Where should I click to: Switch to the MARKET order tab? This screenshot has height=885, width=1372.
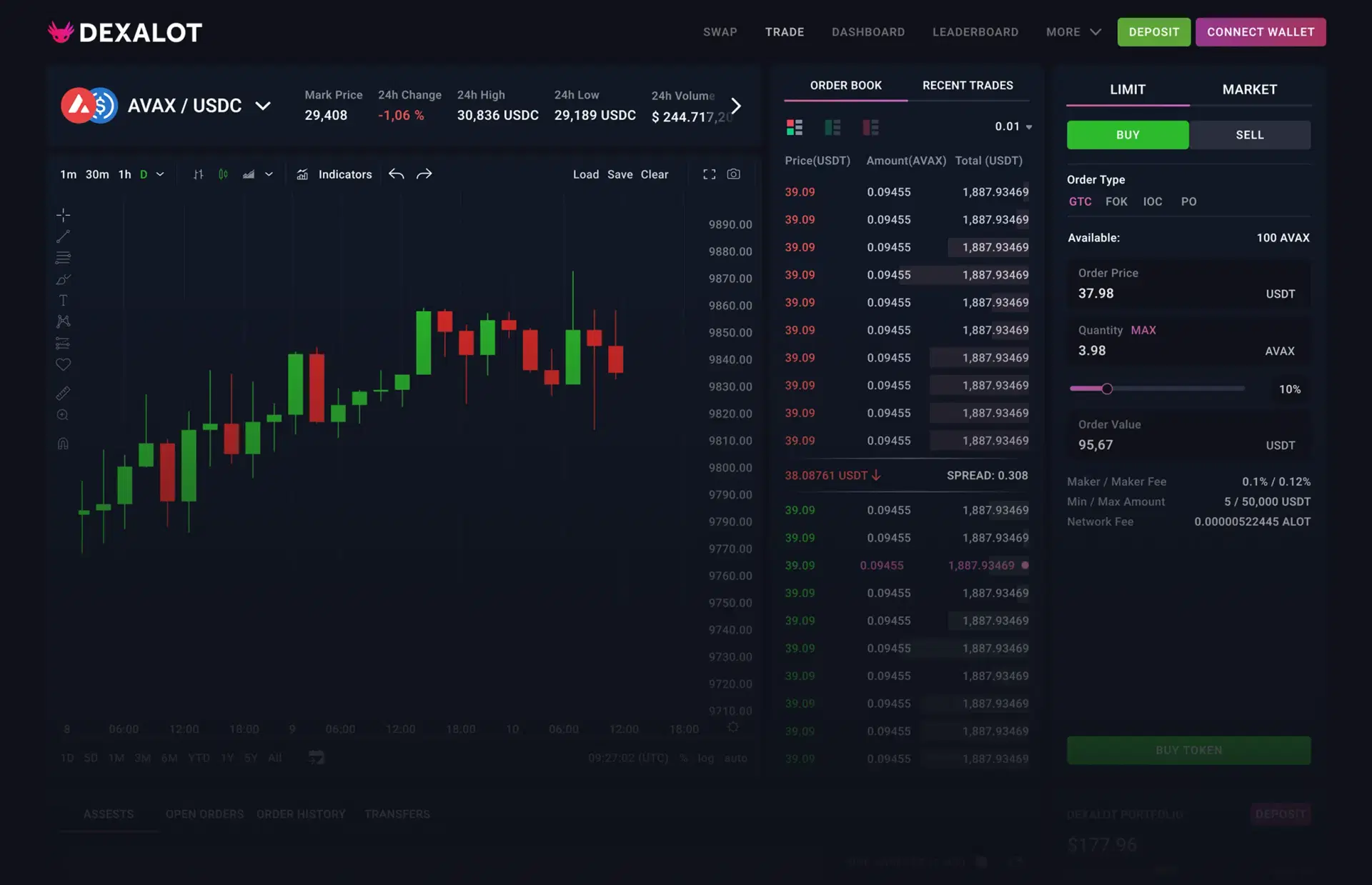(1249, 89)
